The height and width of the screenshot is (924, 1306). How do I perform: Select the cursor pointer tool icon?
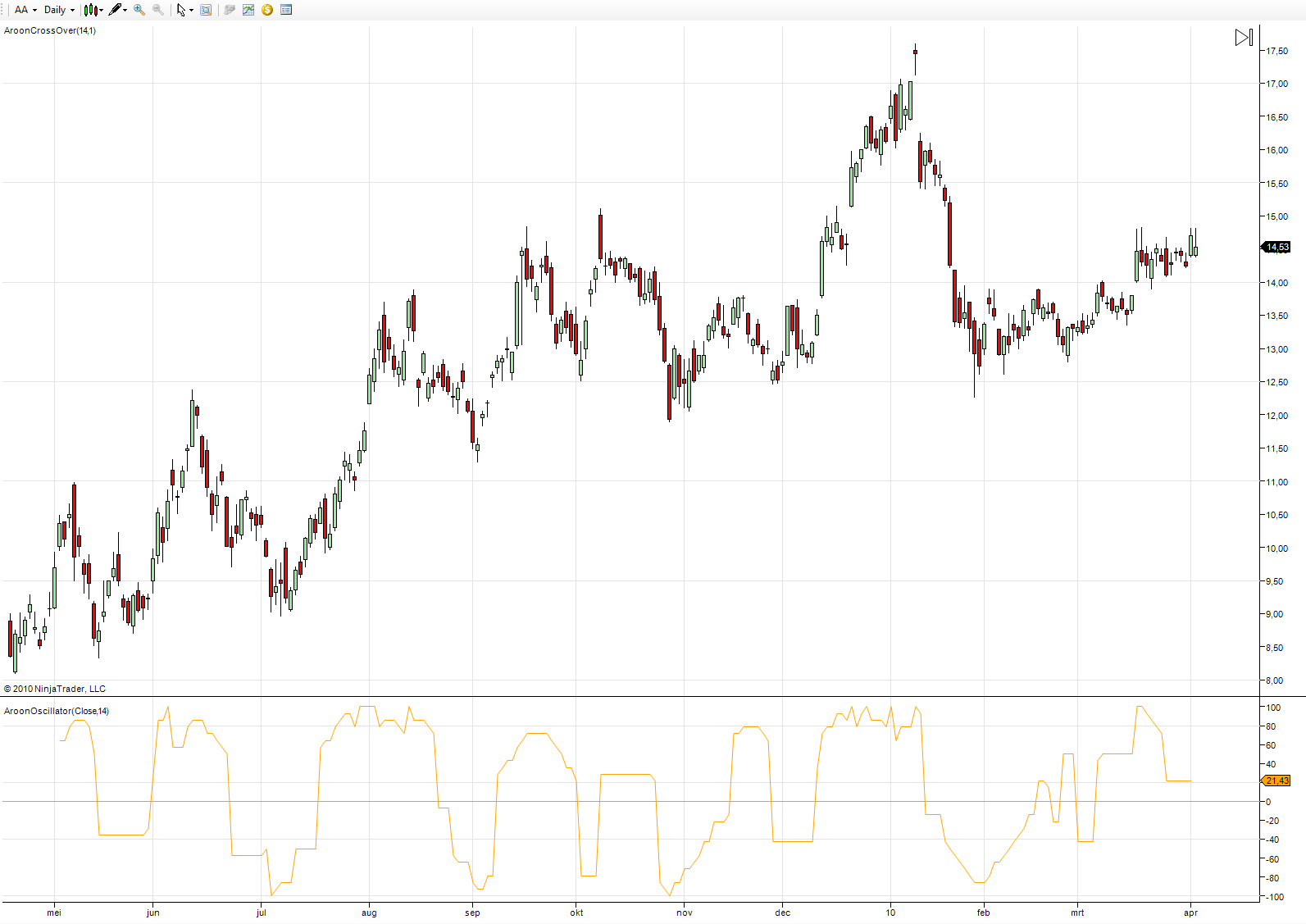tap(181, 10)
